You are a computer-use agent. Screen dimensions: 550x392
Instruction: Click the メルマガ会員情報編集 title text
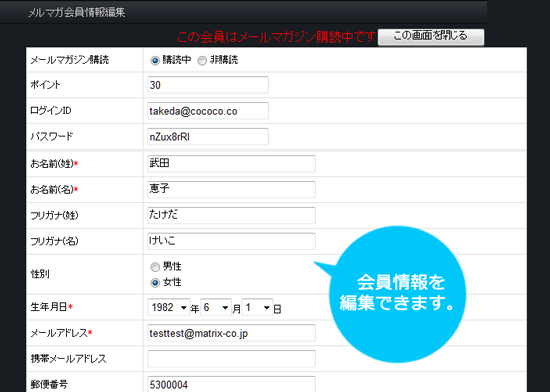point(76,13)
